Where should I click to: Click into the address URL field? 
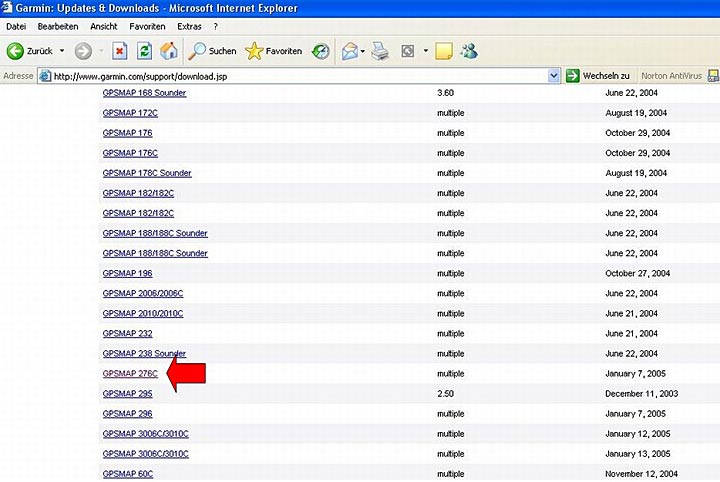point(300,76)
